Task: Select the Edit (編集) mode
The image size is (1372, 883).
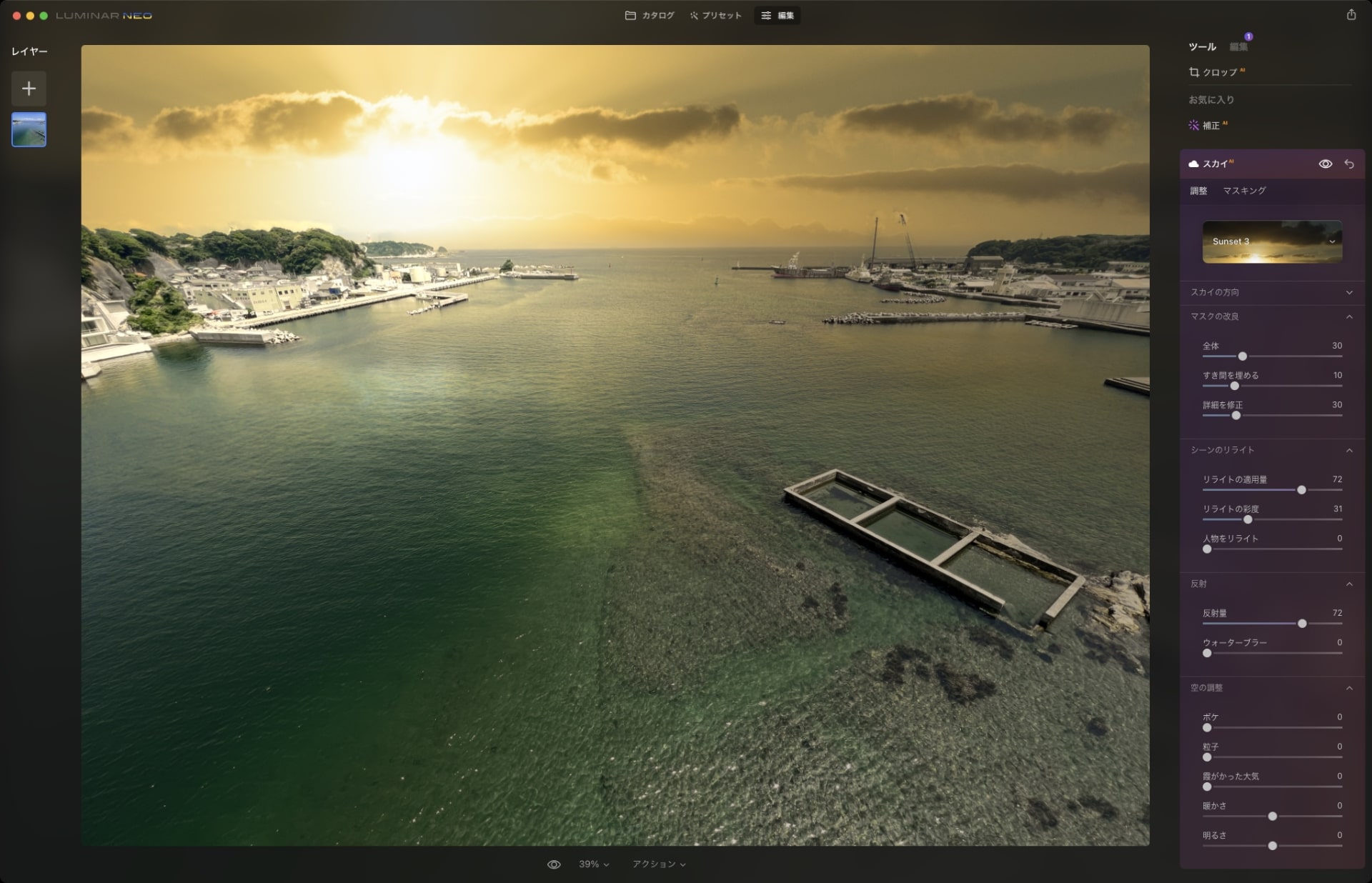Action: [777, 16]
